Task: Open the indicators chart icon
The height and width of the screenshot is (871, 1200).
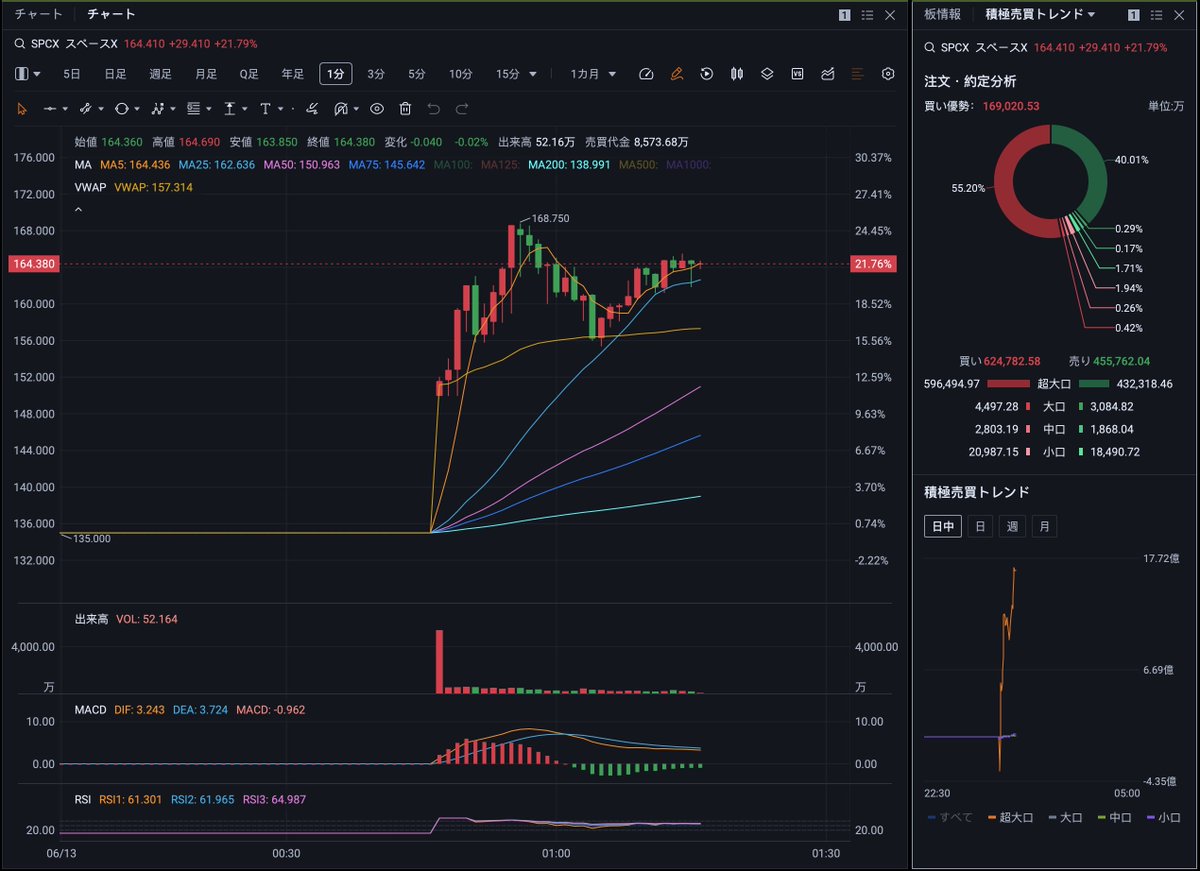Action: point(828,74)
